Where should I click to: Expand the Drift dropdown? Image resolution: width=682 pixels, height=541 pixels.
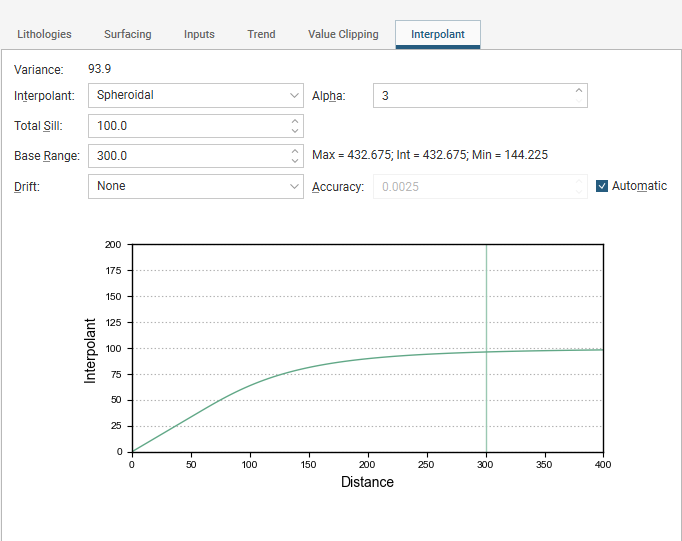(x=196, y=186)
